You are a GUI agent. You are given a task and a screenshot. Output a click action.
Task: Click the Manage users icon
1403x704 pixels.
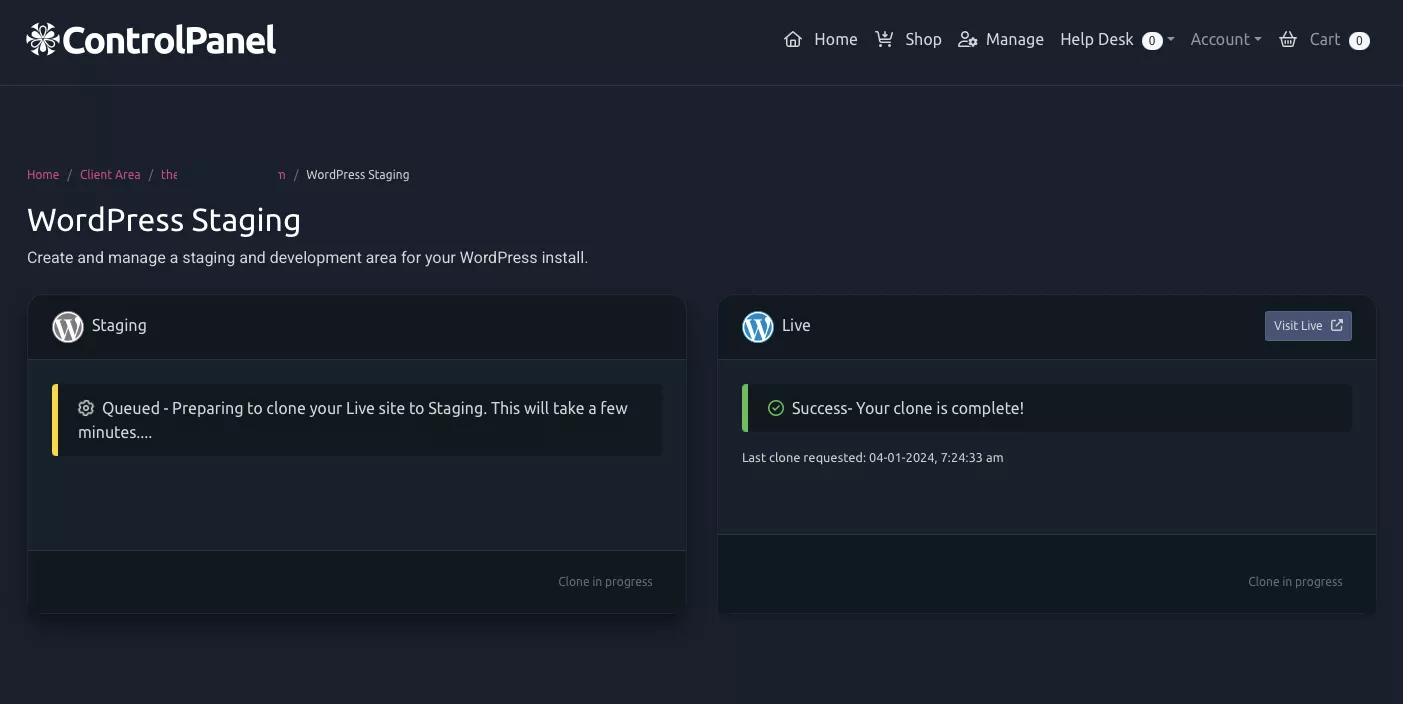(968, 39)
